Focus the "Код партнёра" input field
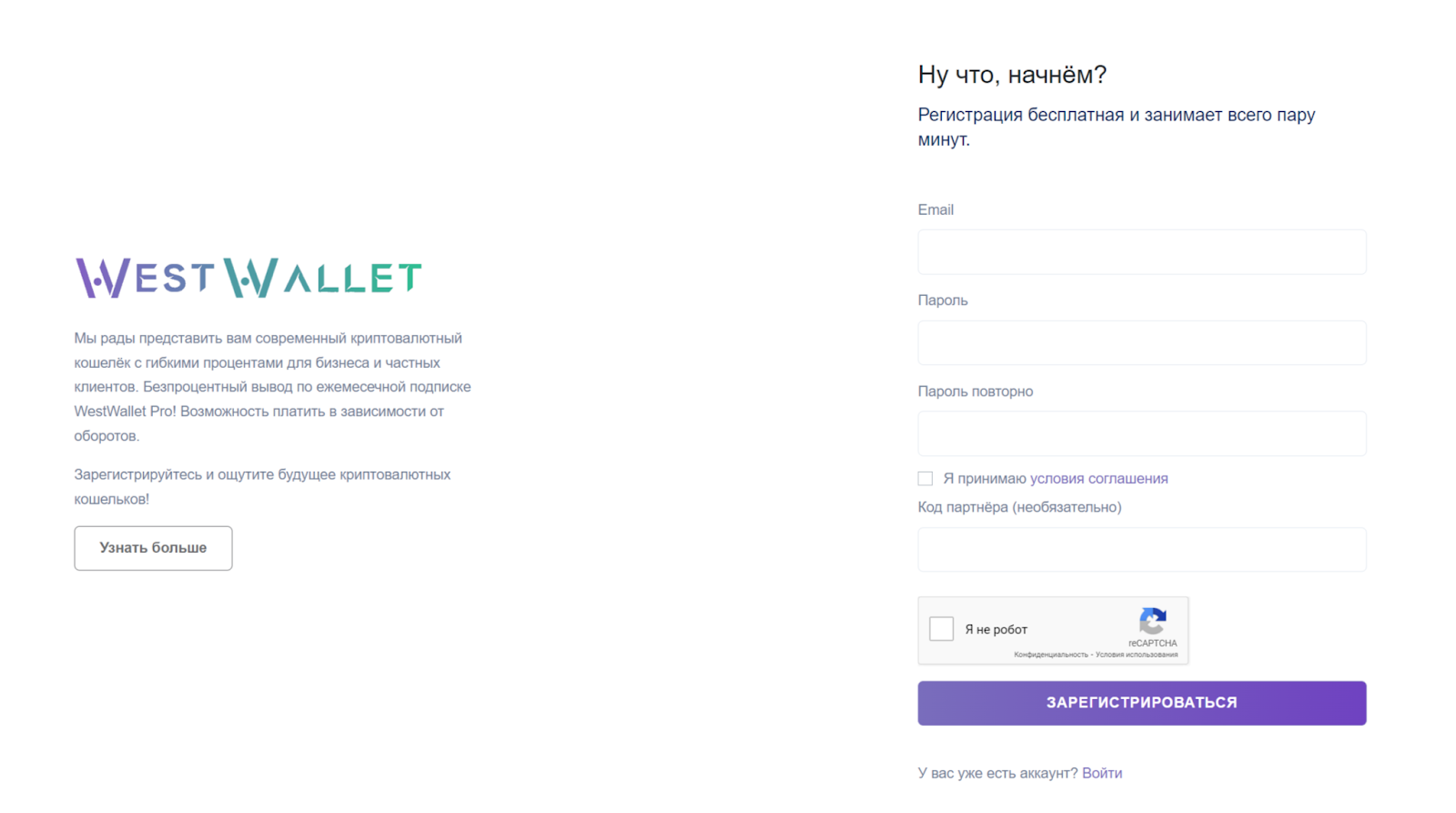 1141,550
